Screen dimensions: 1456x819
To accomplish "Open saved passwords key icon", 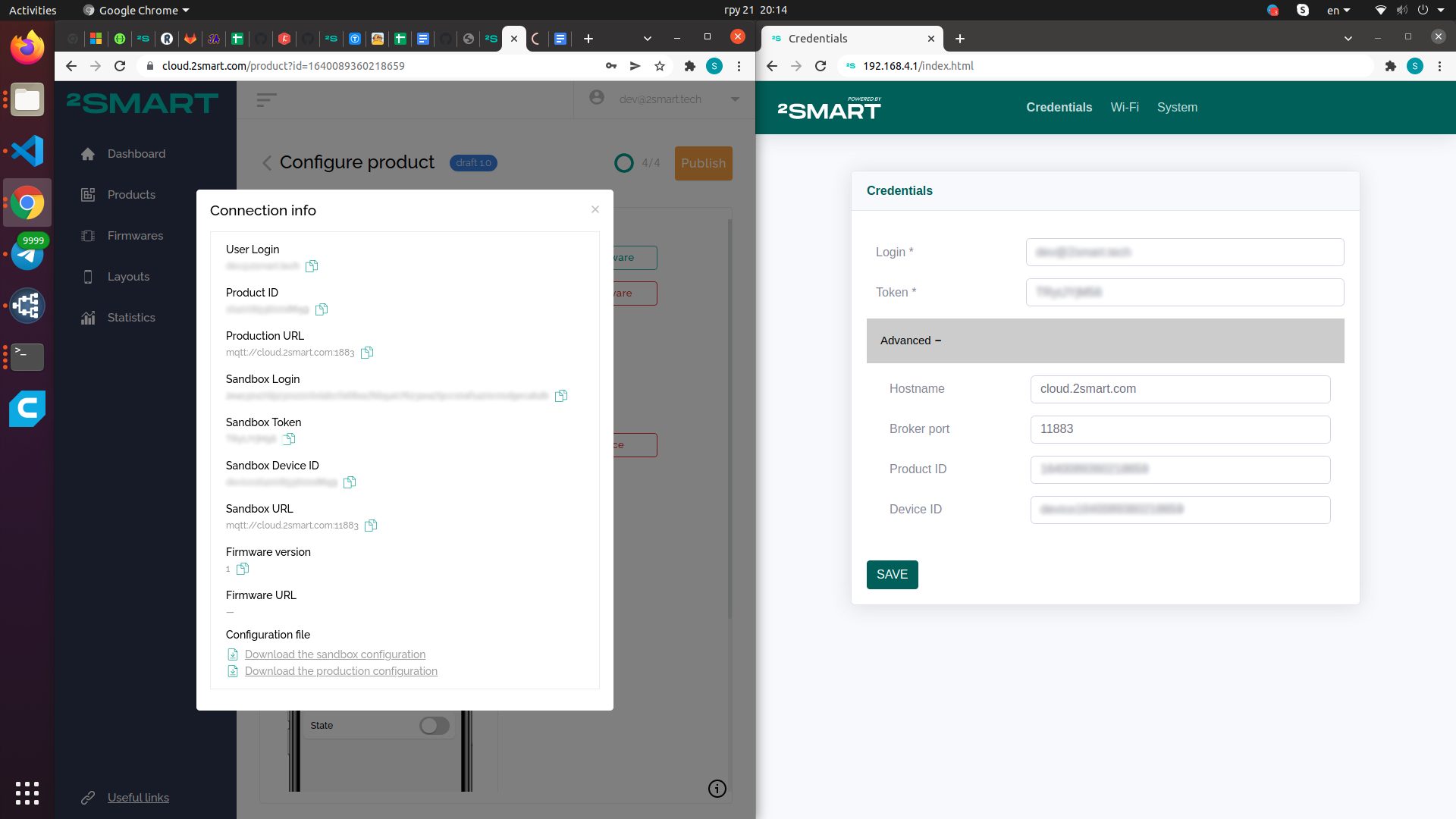I will (611, 66).
